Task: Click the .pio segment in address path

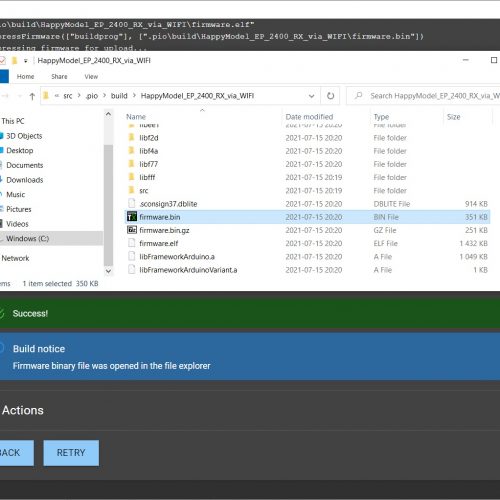Action: tap(92, 96)
